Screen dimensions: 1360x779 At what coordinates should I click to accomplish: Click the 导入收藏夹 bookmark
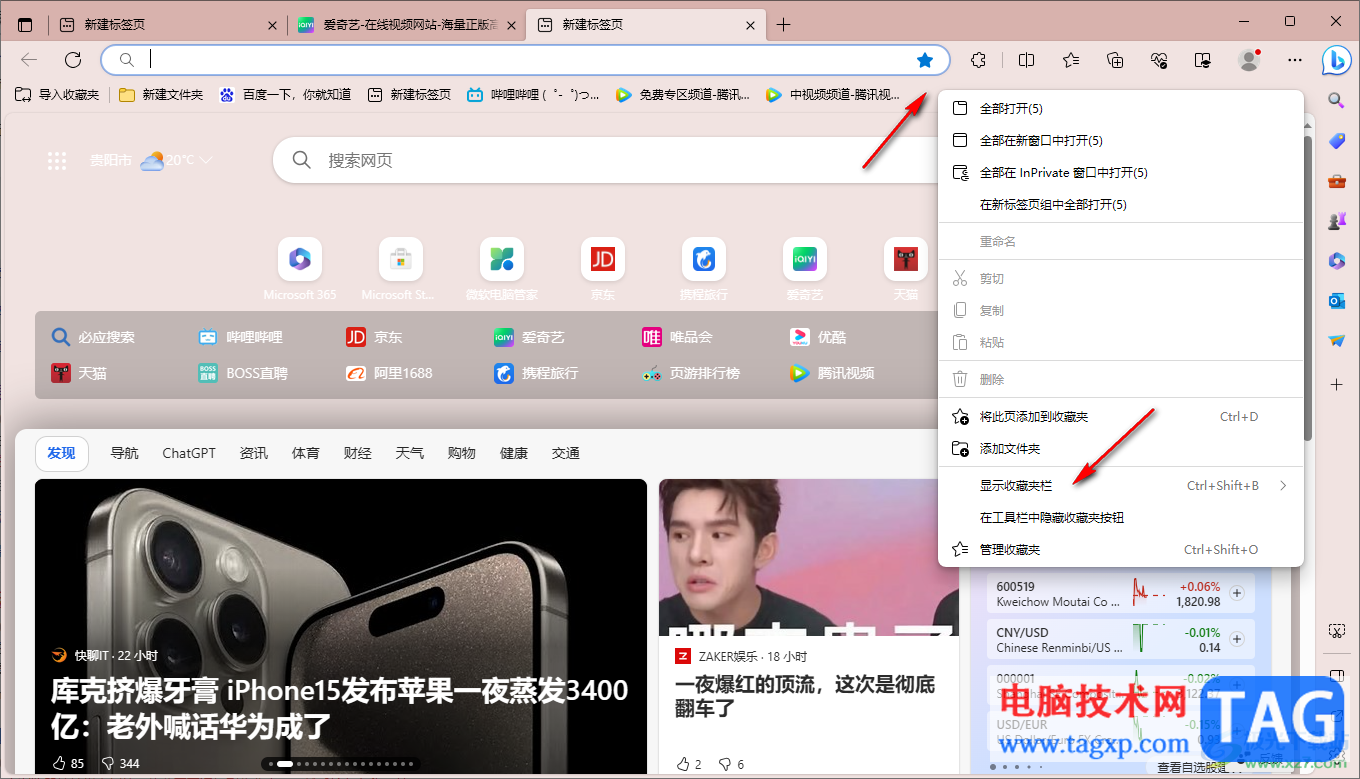pos(57,95)
